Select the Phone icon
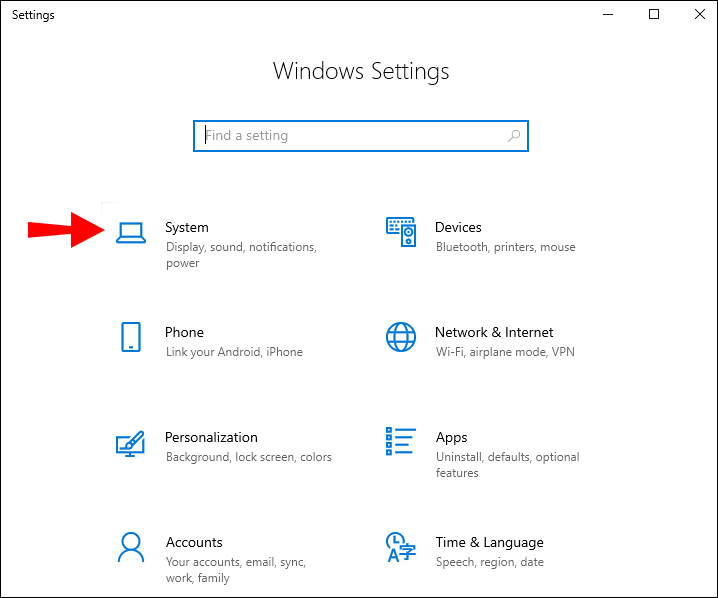The height and width of the screenshot is (598, 718). point(131,337)
